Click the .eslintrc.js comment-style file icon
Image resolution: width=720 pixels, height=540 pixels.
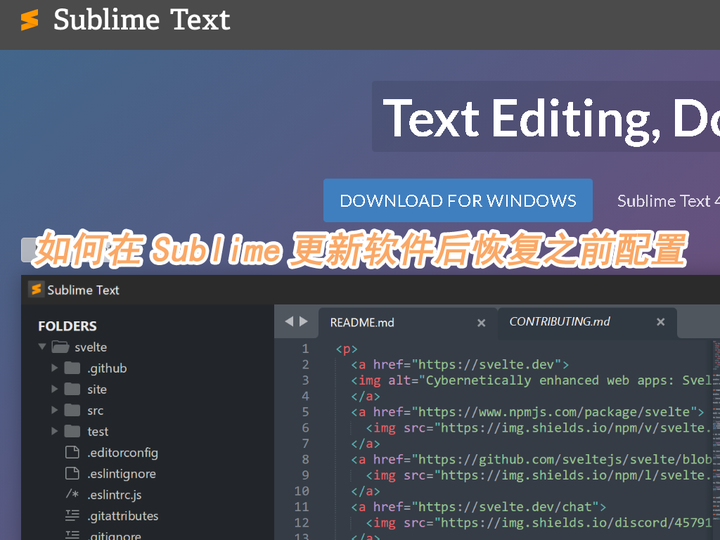click(x=72, y=495)
